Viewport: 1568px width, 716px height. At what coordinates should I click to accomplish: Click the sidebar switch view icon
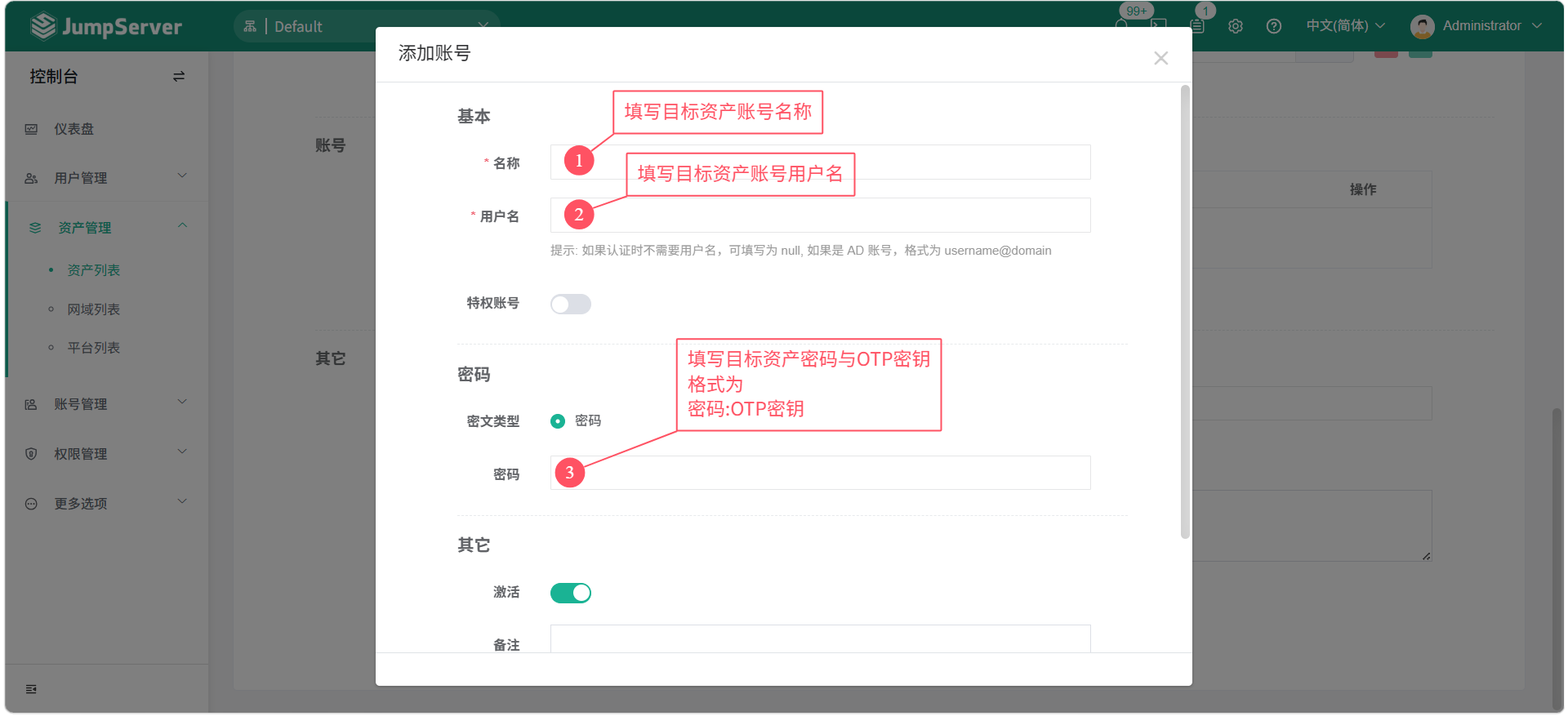(x=179, y=77)
